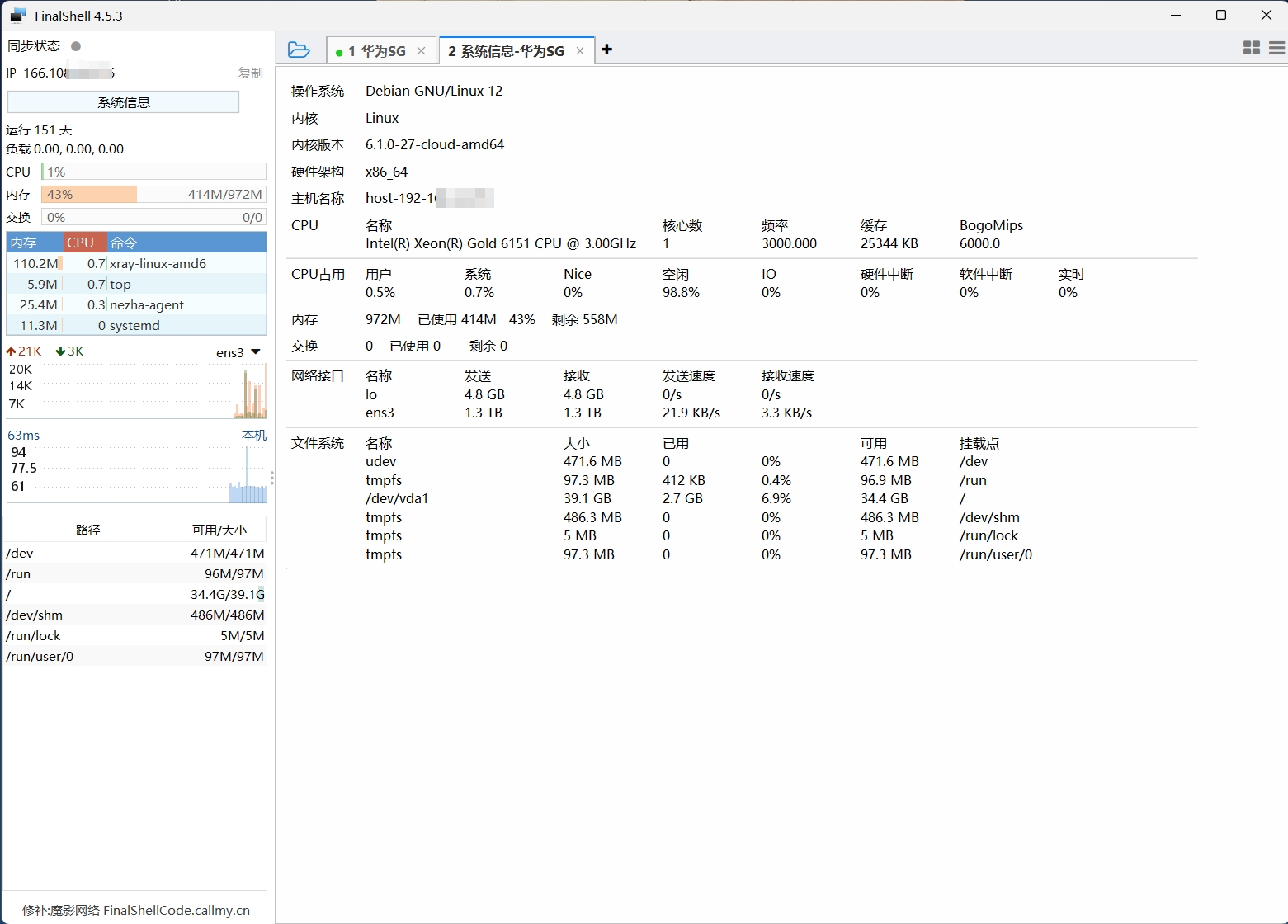The image size is (1288, 924).
Task: Click the 25344 KB cache value
Action: click(889, 243)
